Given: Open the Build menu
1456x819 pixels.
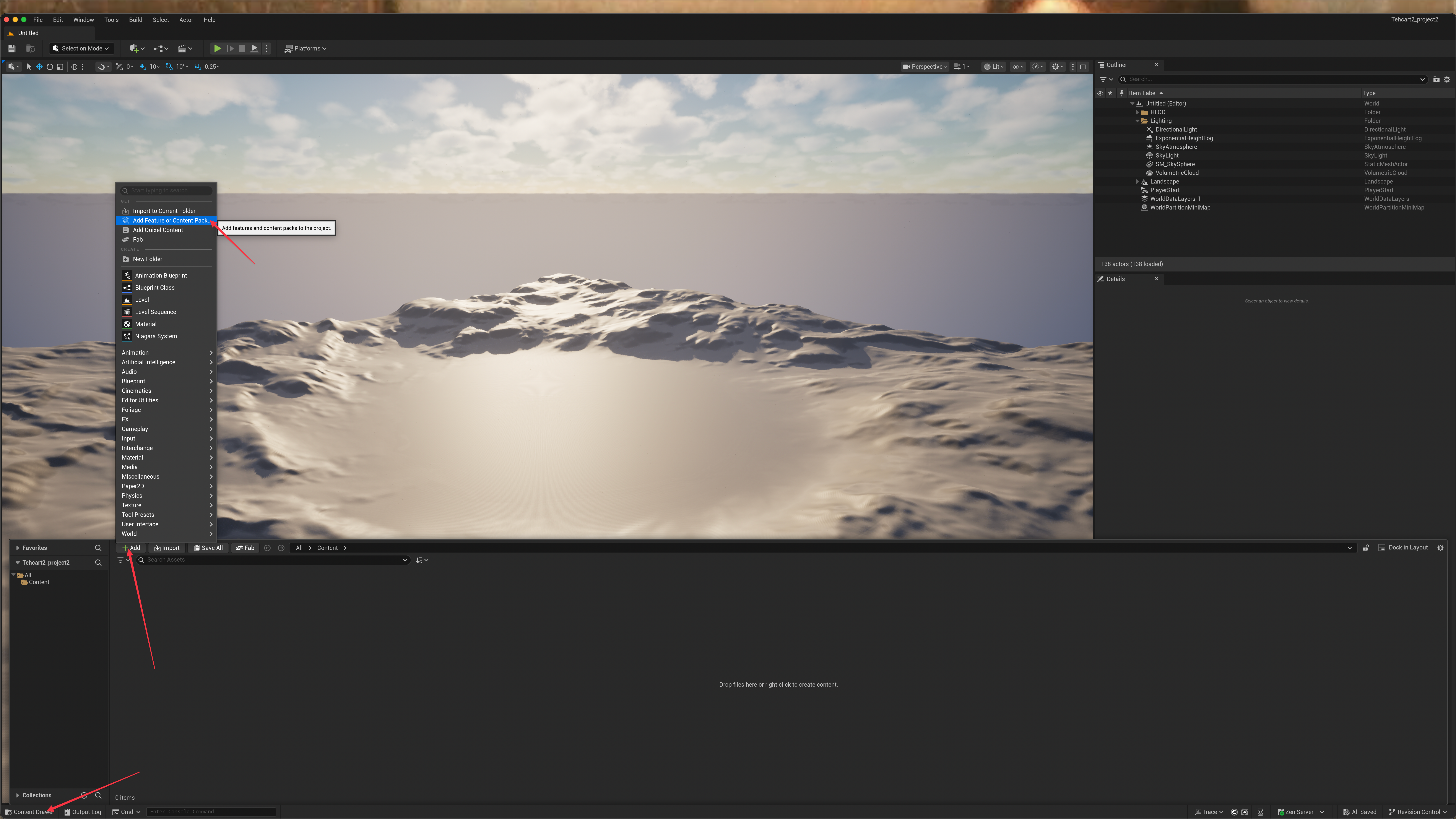Looking at the screenshot, I should tap(136, 20).
